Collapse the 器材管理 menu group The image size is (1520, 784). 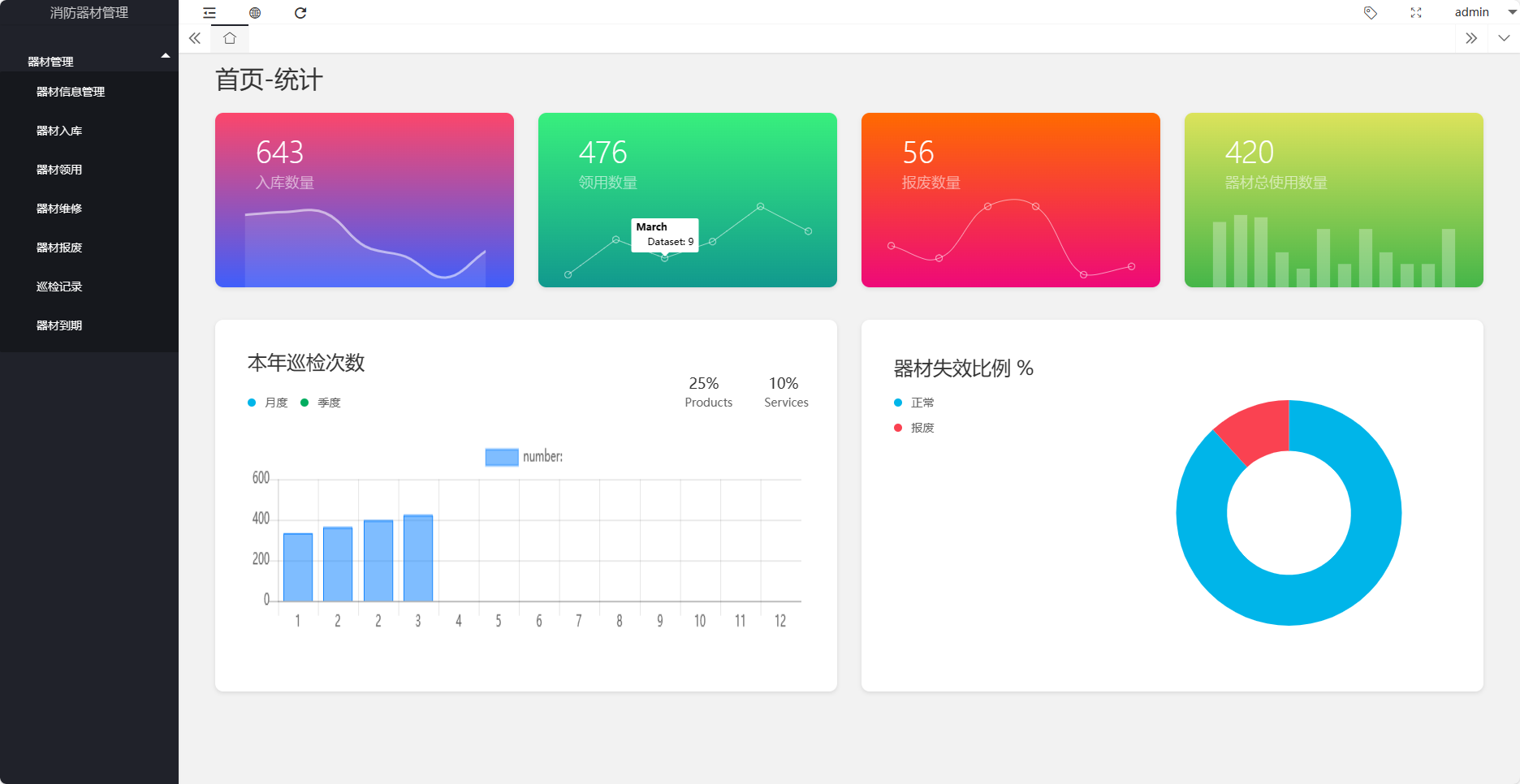89,61
